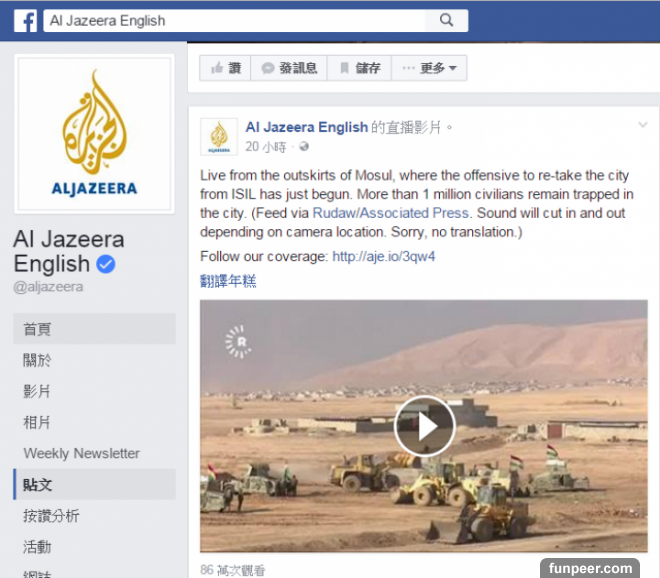Click the globe public privacy icon
This screenshot has width=660, height=578.
point(303,146)
